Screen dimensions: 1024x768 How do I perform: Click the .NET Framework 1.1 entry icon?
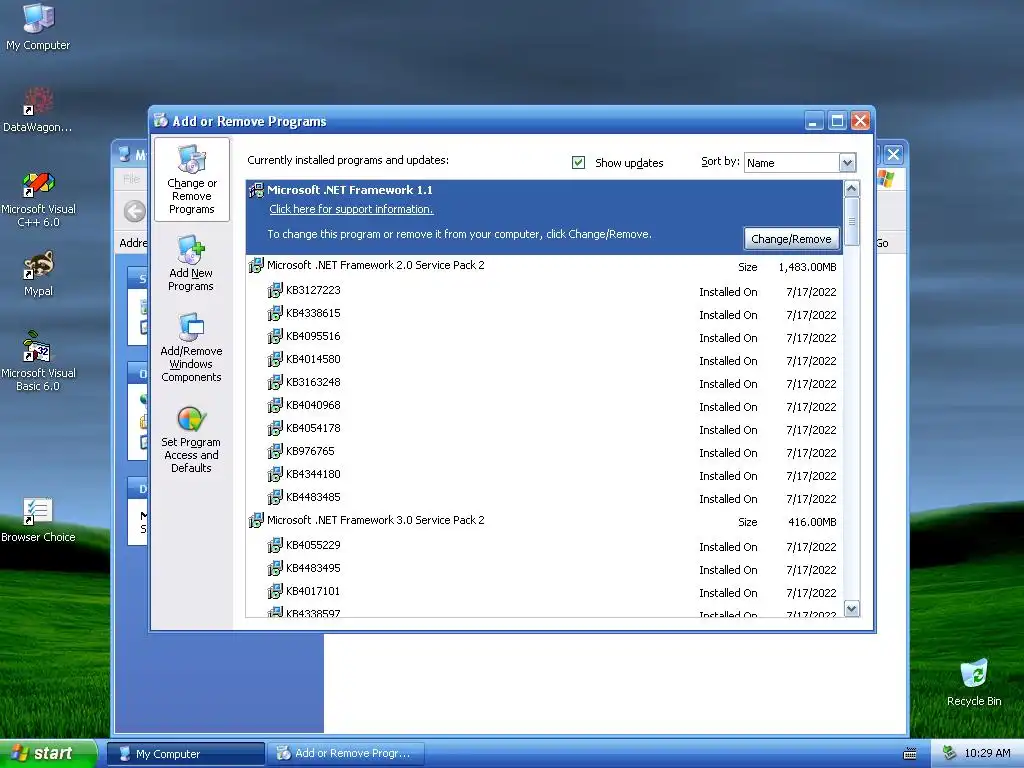[256, 190]
